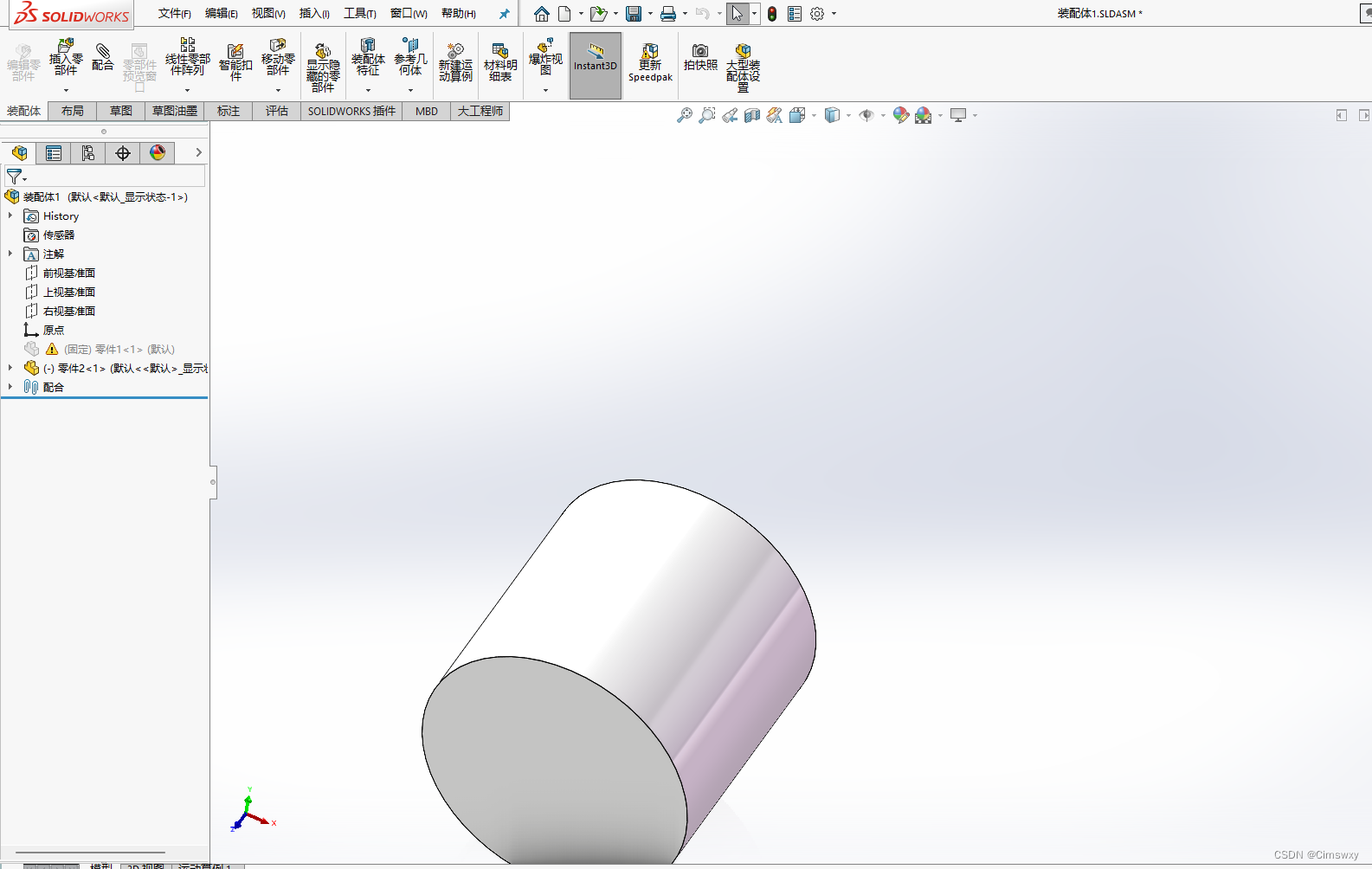Click the New document icon
Viewport: 1372px width, 869px height.
coord(564,14)
